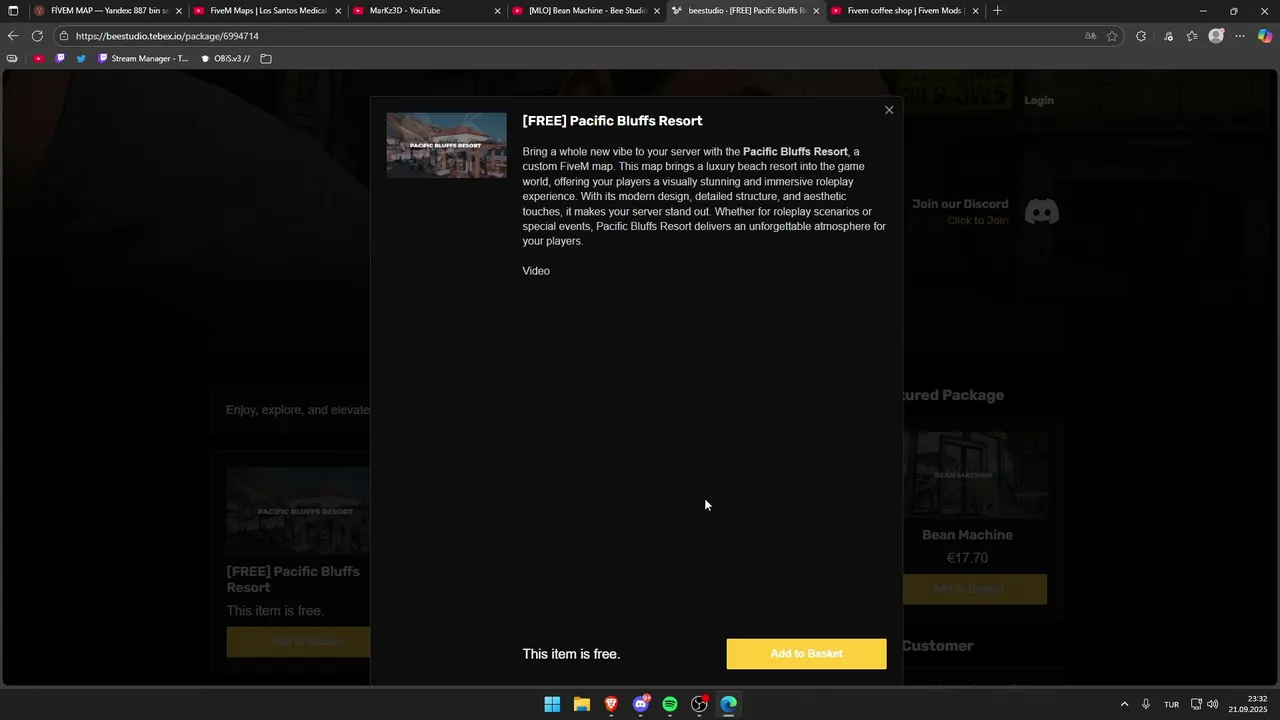Click the Video label in the description
This screenshot has height=720, width=1280.
tap(536, 271)
